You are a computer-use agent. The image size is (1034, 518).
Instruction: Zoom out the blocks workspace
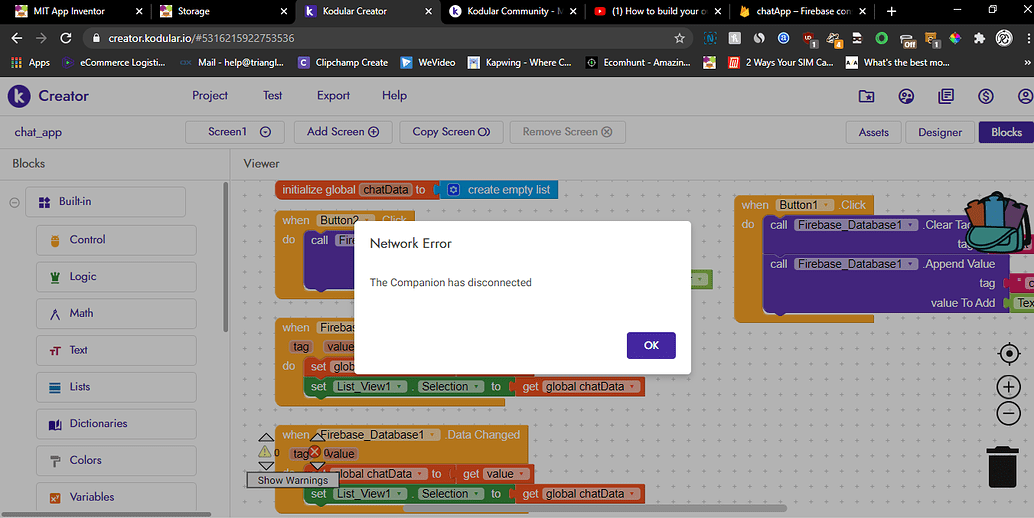[x=1009, y=414]
